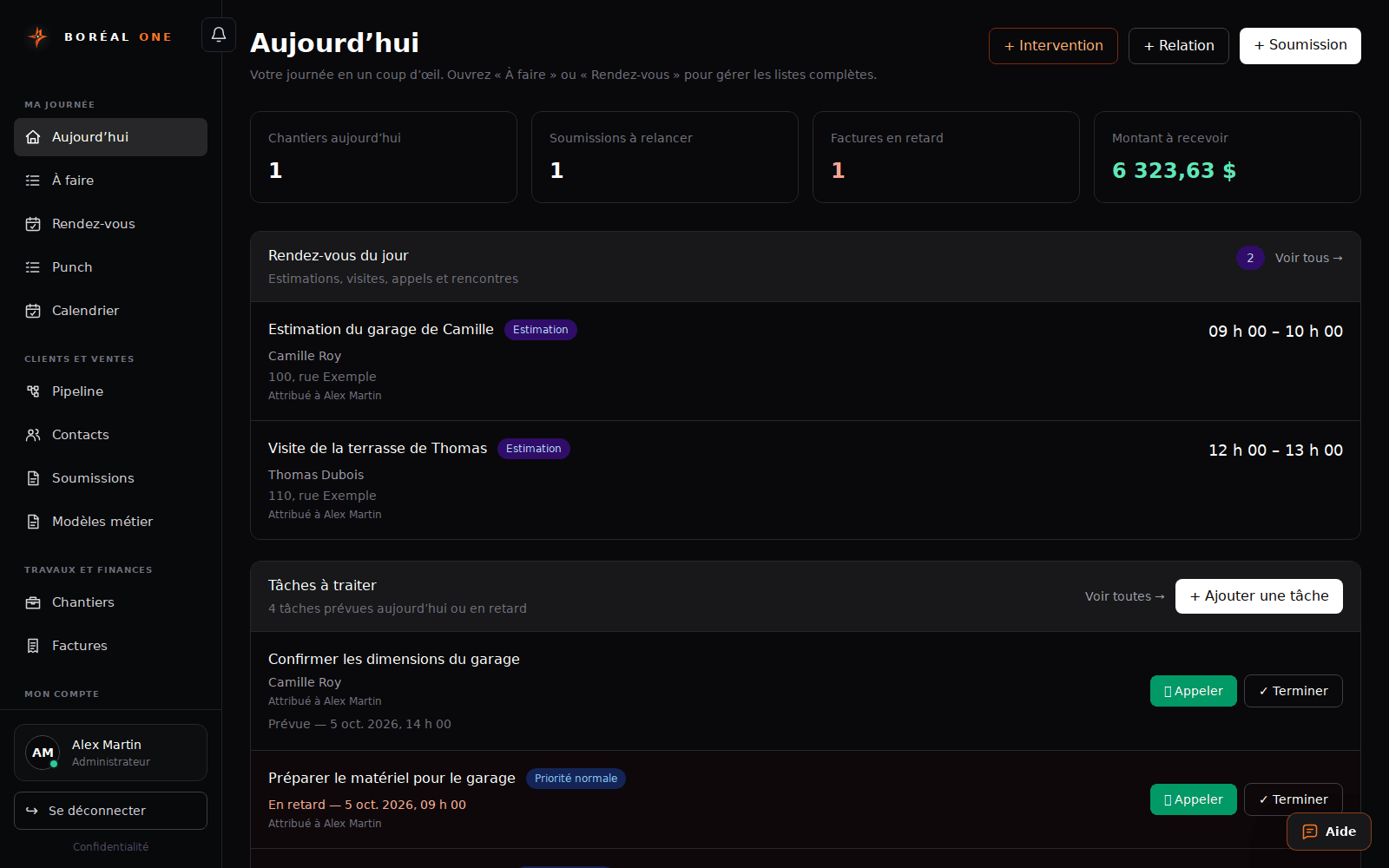
Task: Follow the Voir toutes tasks link
Action: pyautogui.click(x=1124, y=596)
